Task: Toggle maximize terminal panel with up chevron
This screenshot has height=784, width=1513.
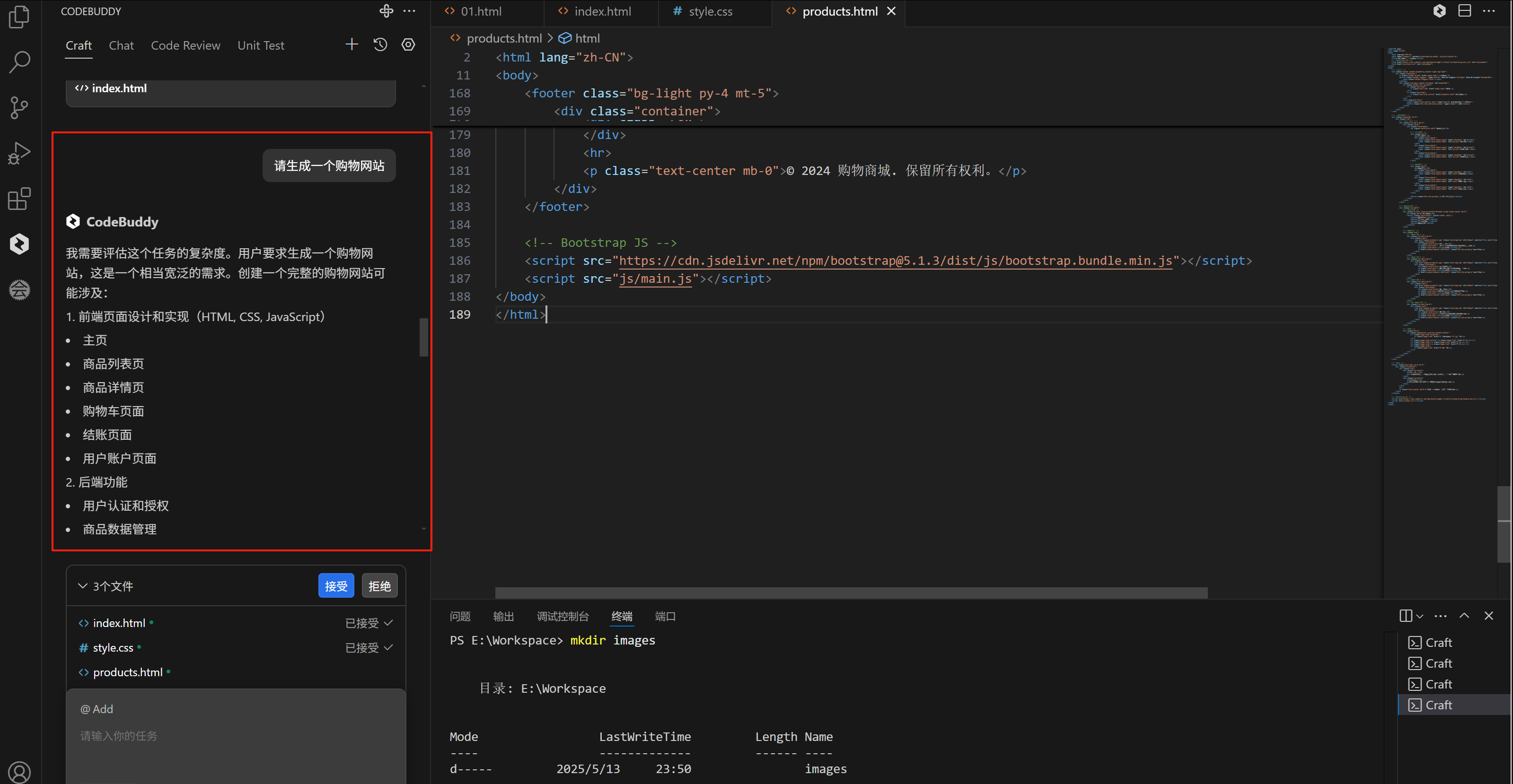Action: [1464, 616]
